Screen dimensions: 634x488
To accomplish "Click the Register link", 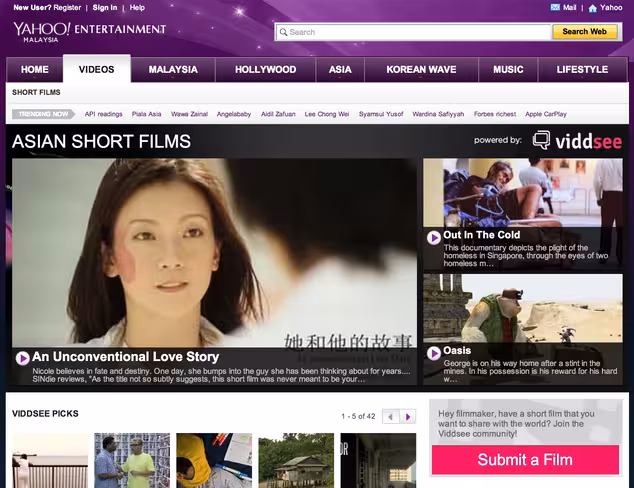I will 67,8.
